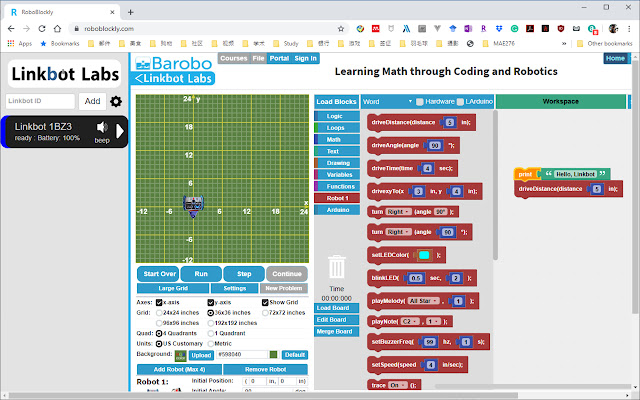Open a new browser tab
640x400 pixels.
tap(131, 12)
